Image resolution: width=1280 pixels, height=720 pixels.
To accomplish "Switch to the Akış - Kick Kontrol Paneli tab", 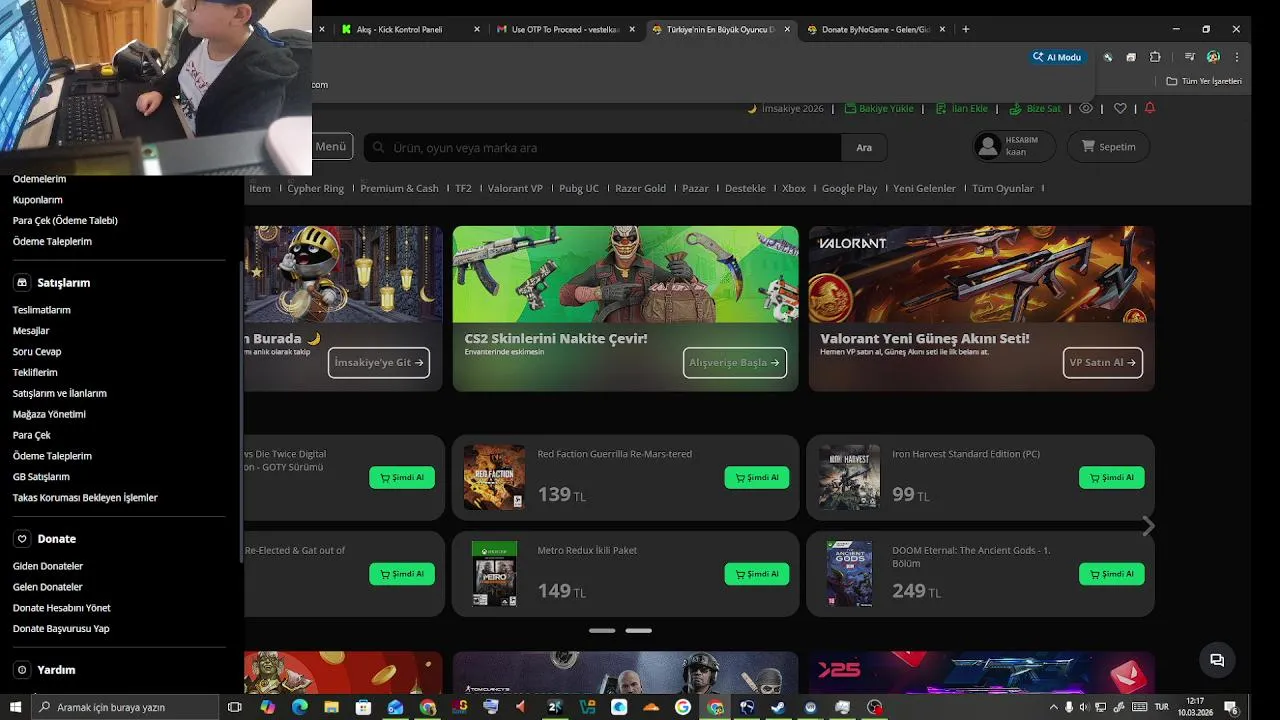I will (410, 30).
